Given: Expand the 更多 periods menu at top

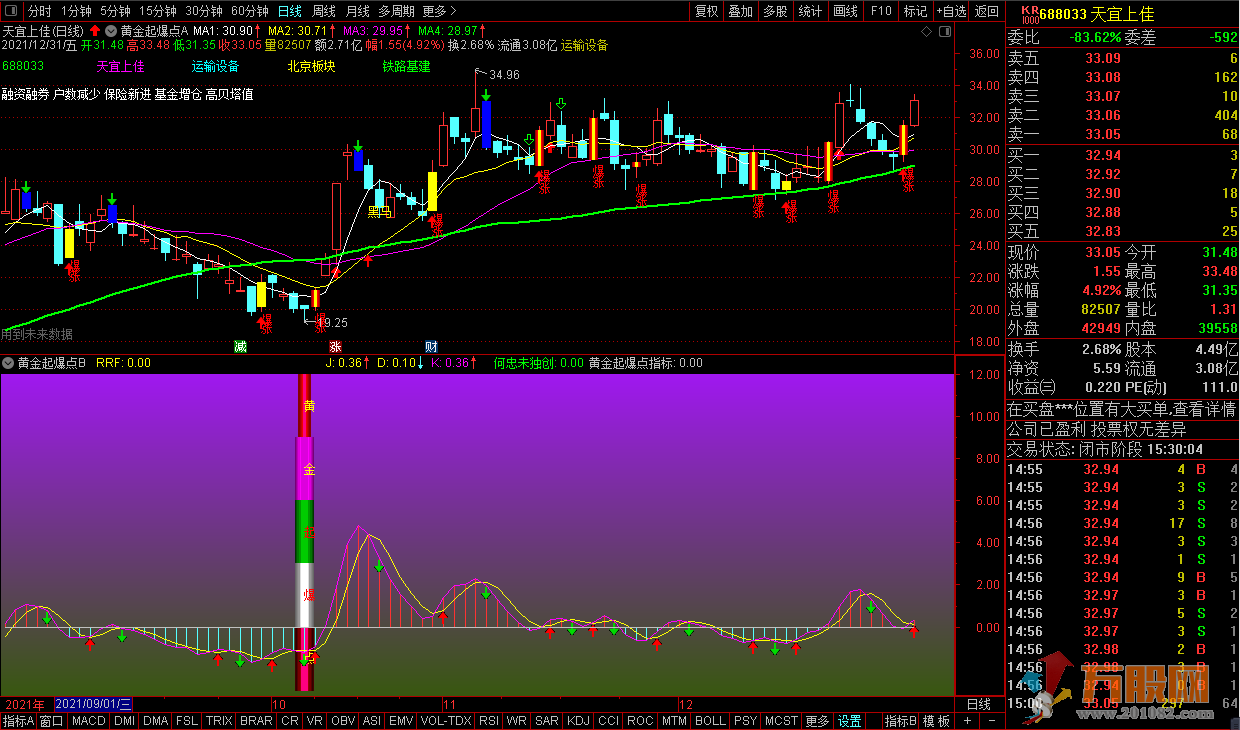Looking at the screenshot, I should coord(439,11).
